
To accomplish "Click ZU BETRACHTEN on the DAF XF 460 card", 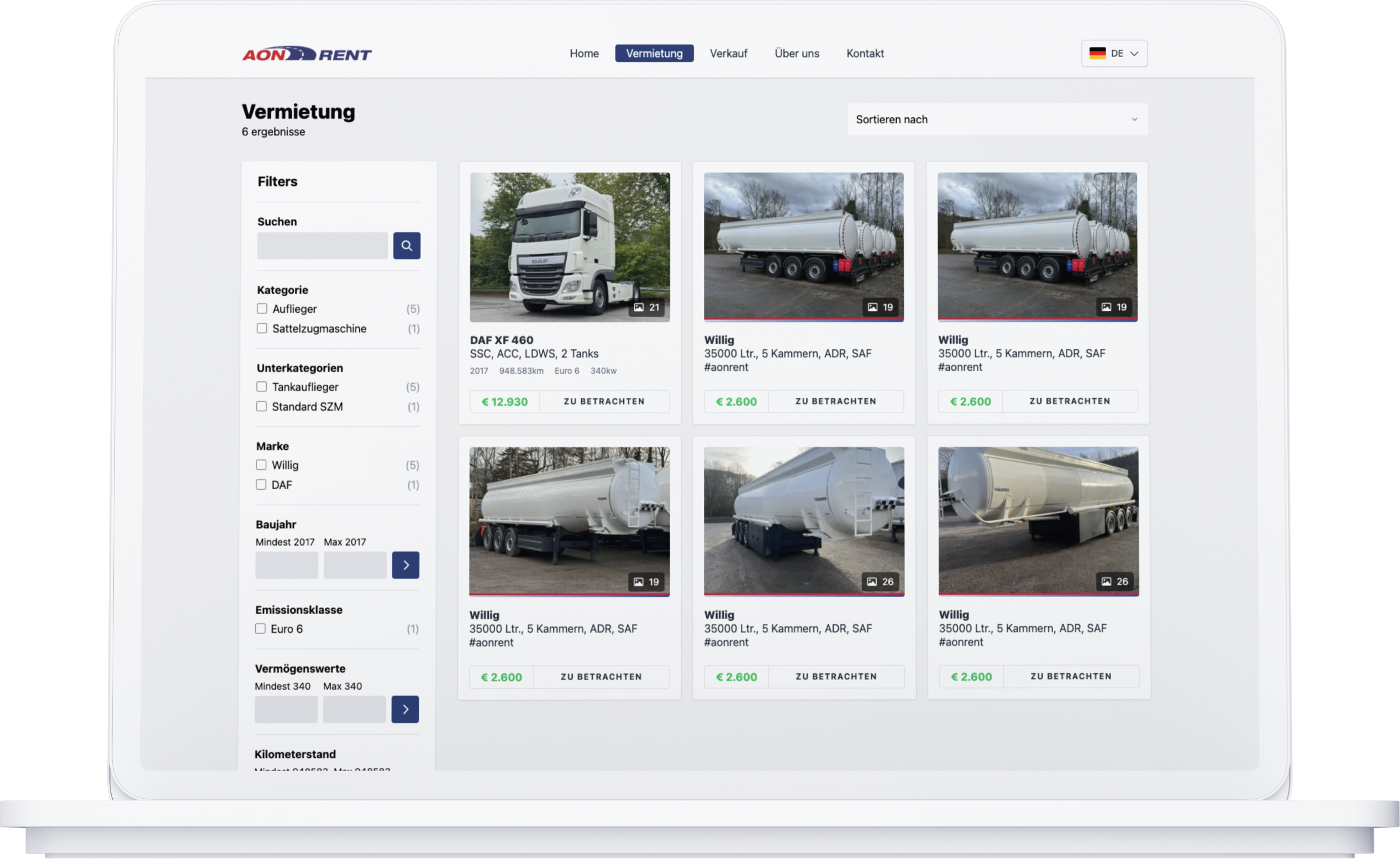I will [x=604, y=401].
